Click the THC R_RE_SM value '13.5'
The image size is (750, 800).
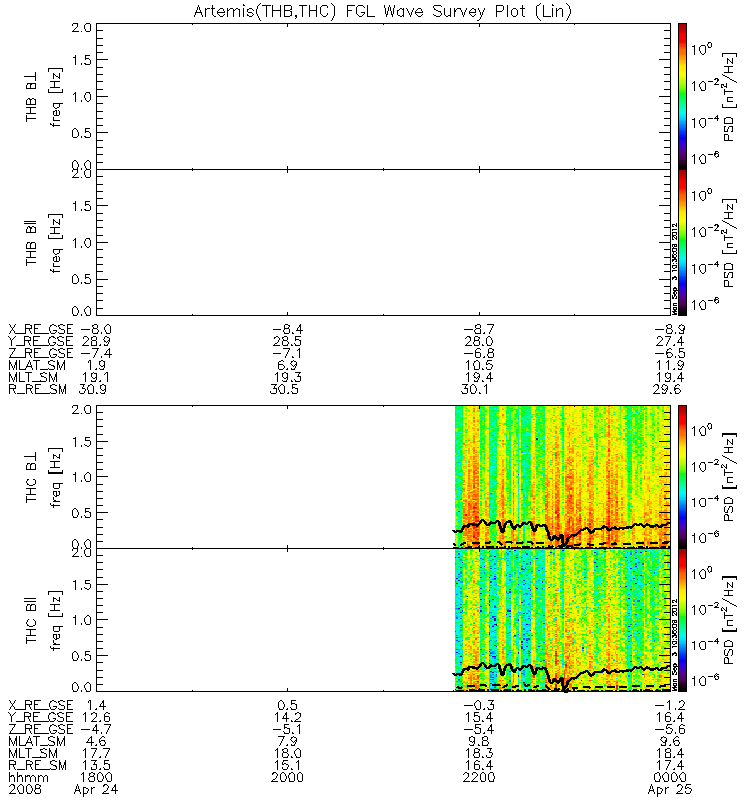tap(96, 765)
